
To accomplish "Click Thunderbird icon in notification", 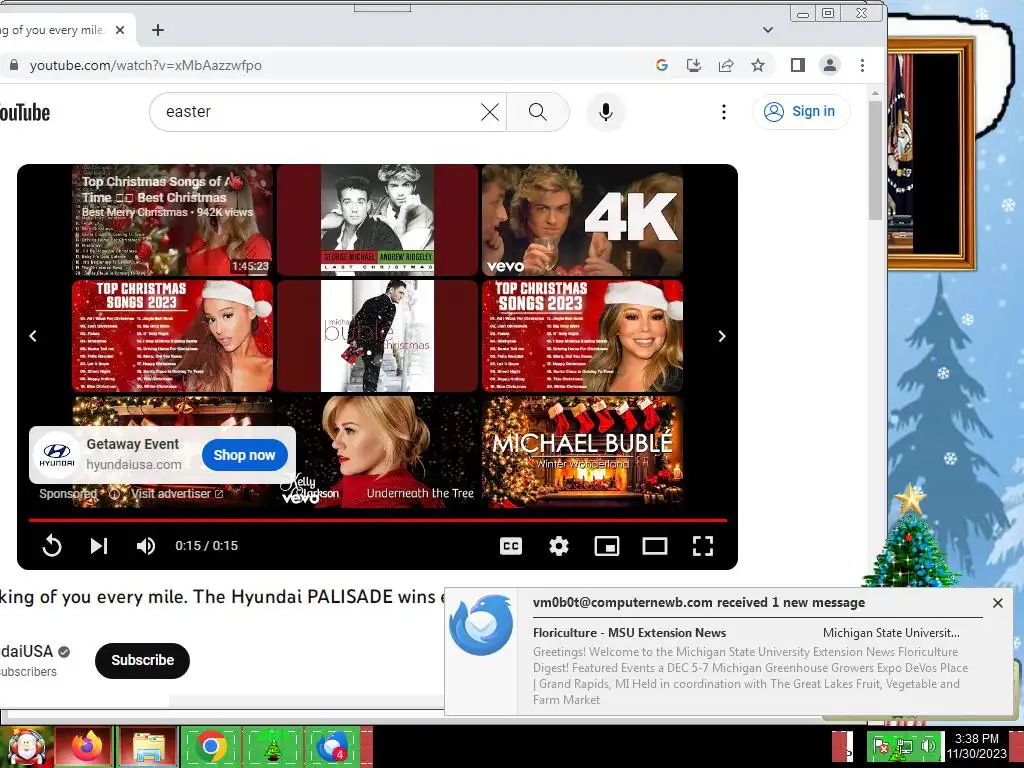I will (x=481, y=625).
